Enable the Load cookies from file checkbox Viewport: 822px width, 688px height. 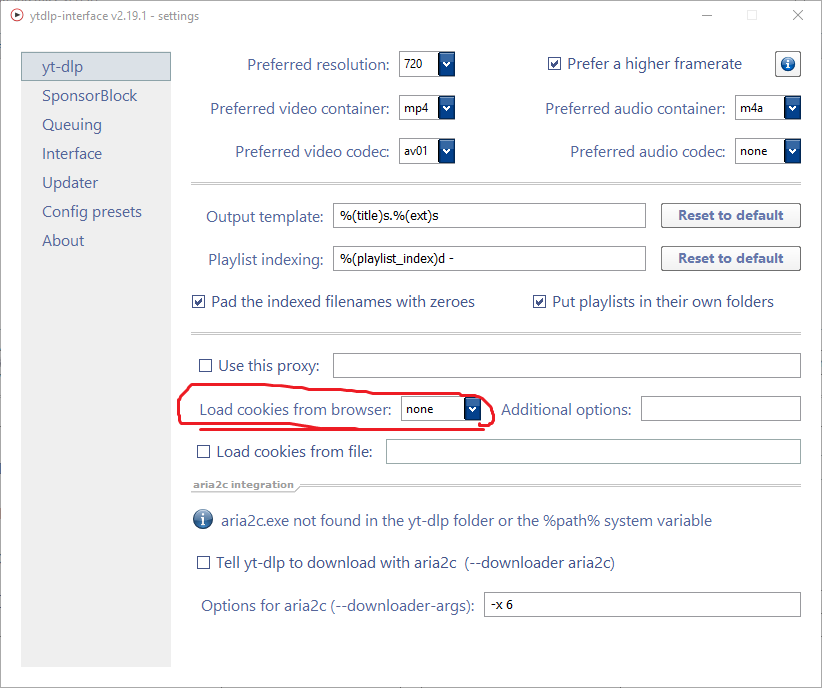pyautogui.click(x=203, y=452)
